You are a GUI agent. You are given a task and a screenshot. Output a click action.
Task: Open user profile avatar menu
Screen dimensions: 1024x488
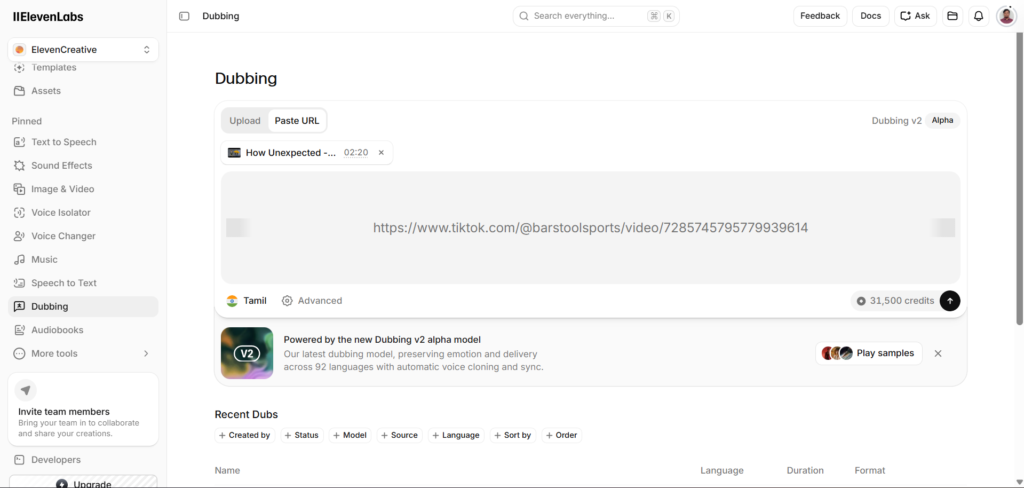pyautogui.click(x=1006, y=16)
